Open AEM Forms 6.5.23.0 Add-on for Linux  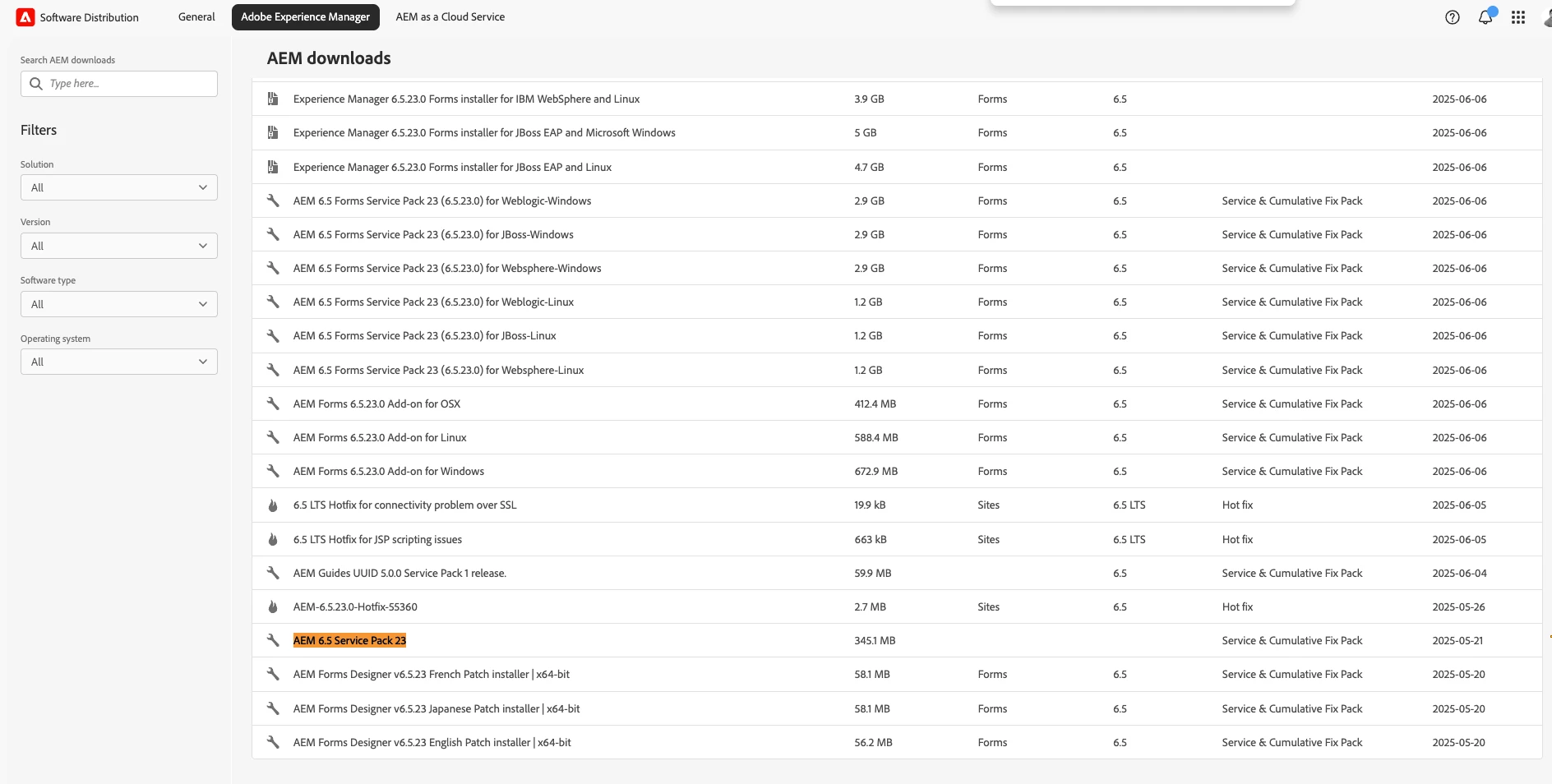point(380,437)
